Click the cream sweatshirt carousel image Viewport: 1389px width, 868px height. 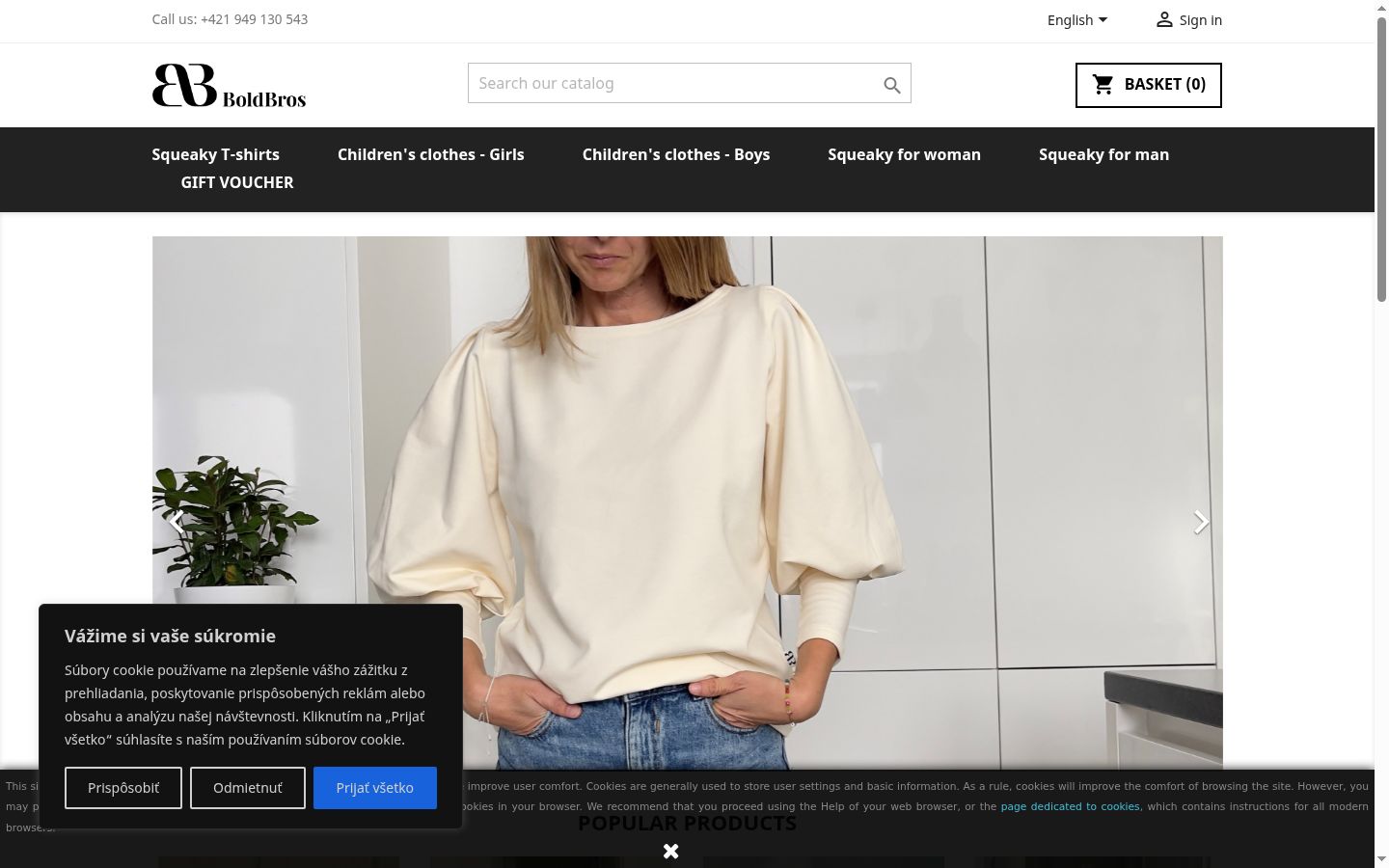[x=687, y=502]
